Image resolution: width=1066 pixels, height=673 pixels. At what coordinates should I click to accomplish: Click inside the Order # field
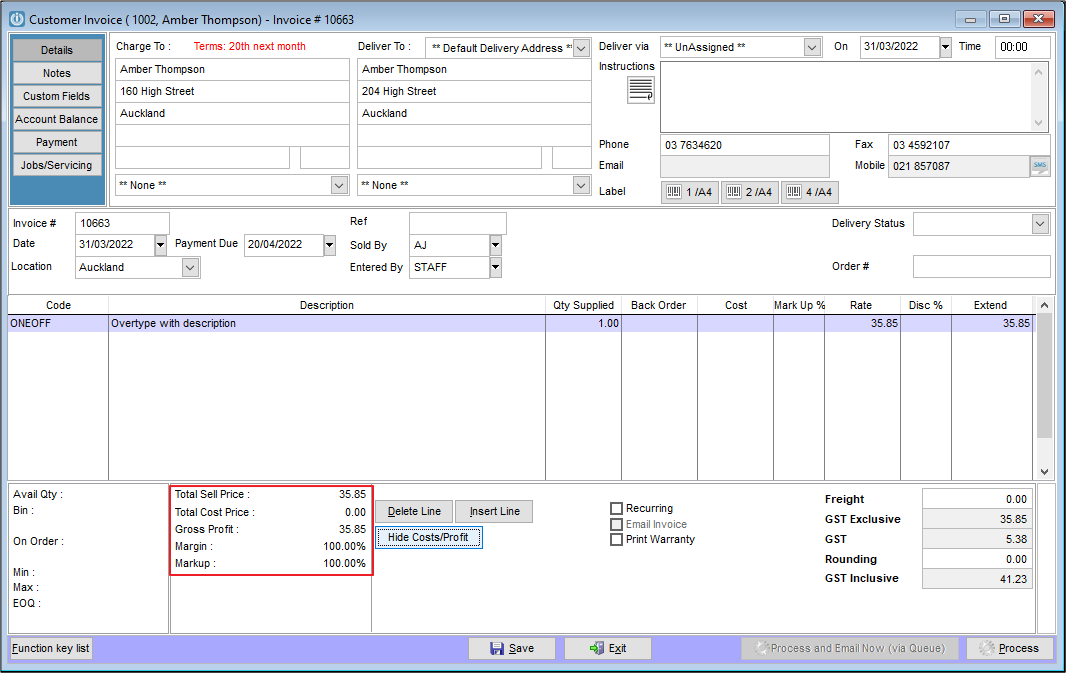click(x=980, y=266)
